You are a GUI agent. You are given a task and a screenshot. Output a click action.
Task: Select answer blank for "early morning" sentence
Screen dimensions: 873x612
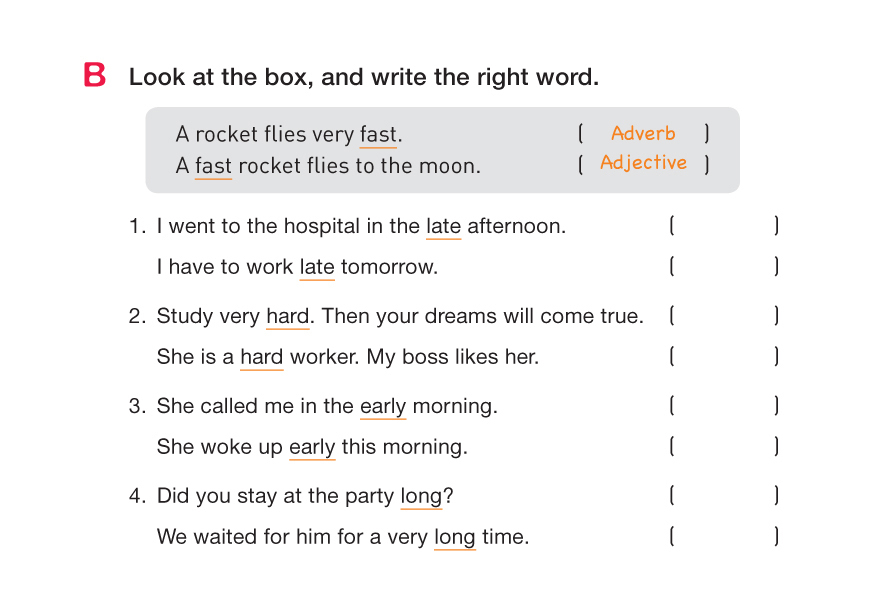pyautogui.click(x=724, y=406)
